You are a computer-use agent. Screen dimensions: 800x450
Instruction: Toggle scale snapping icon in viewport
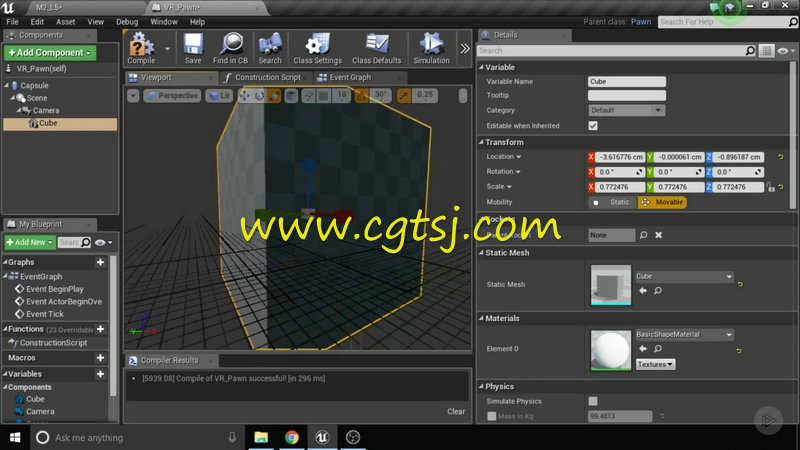point(404,95)
